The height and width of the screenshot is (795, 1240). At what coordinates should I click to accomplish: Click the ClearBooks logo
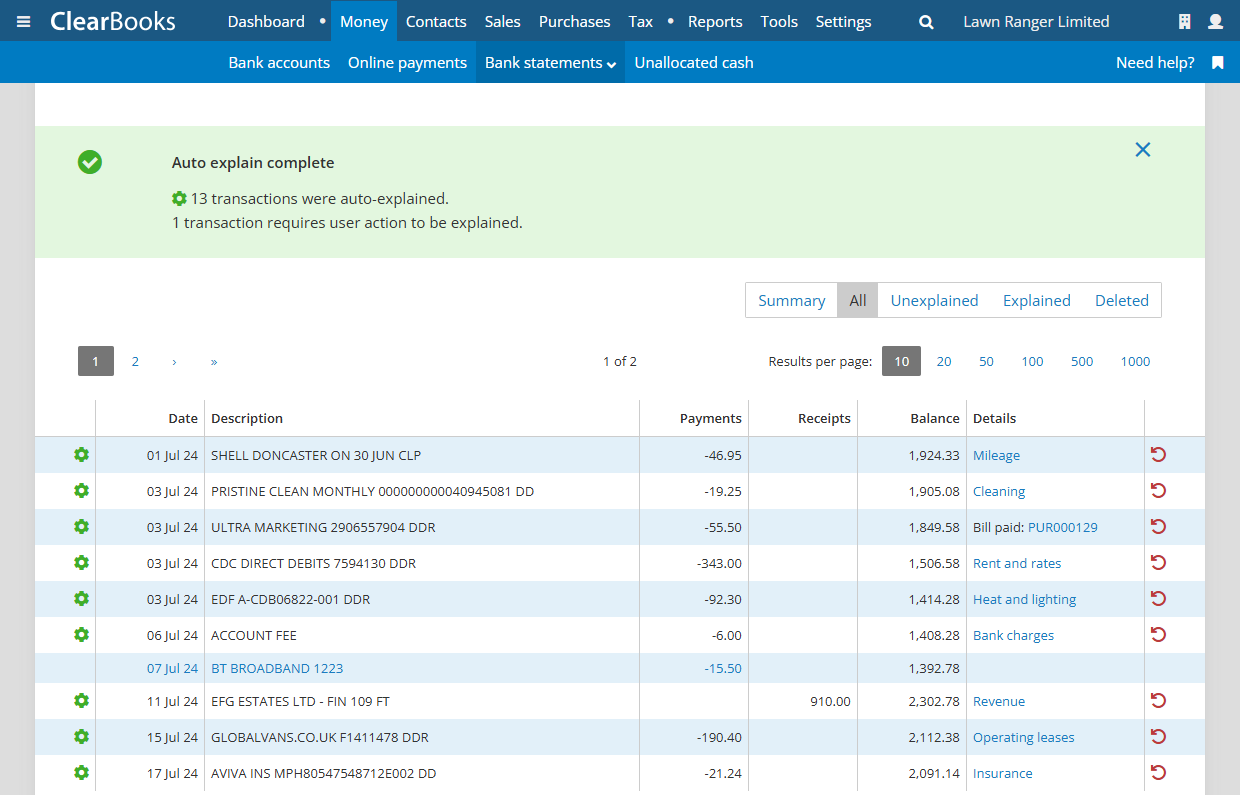click(112, 21)
